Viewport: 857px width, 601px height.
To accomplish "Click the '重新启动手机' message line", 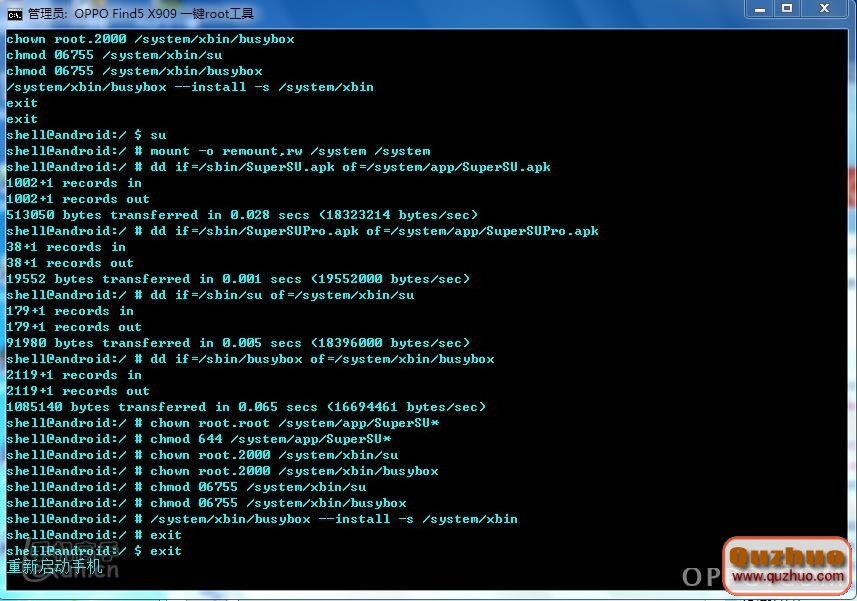I will (x=55, y=567).
